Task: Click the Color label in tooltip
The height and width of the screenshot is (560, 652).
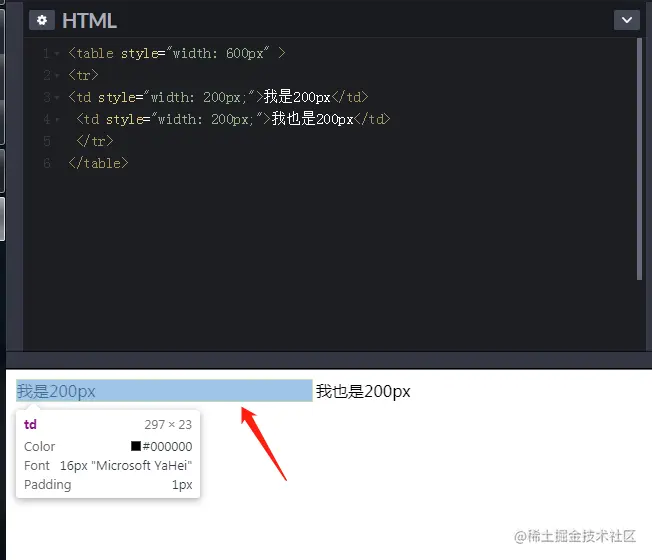Action: click(40, 447)
